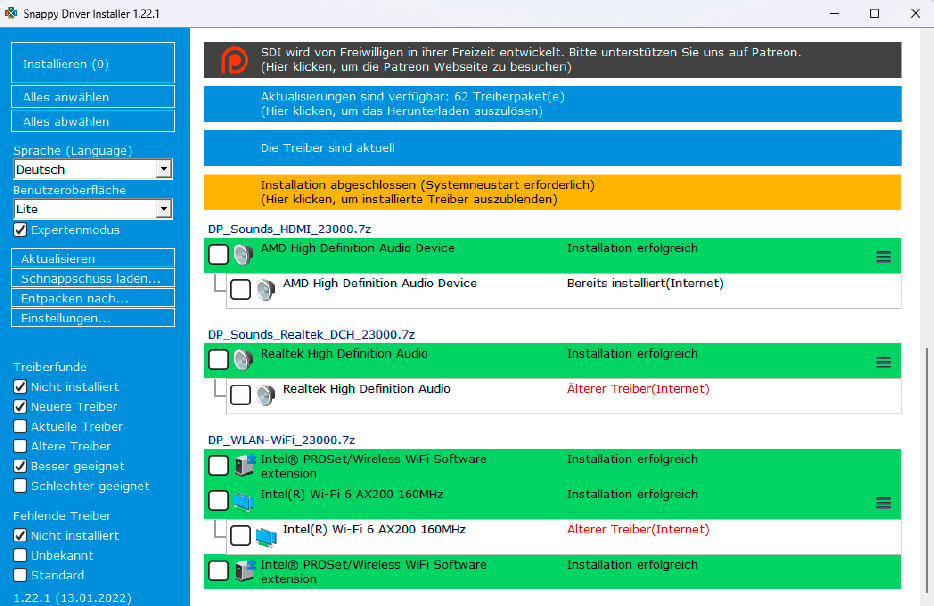Image resolution: width=934 pixels, height=606 pixels.
Task: Click DP_WLAN-WiFi_23000.7z pack label
Action: tap(281, 440)
